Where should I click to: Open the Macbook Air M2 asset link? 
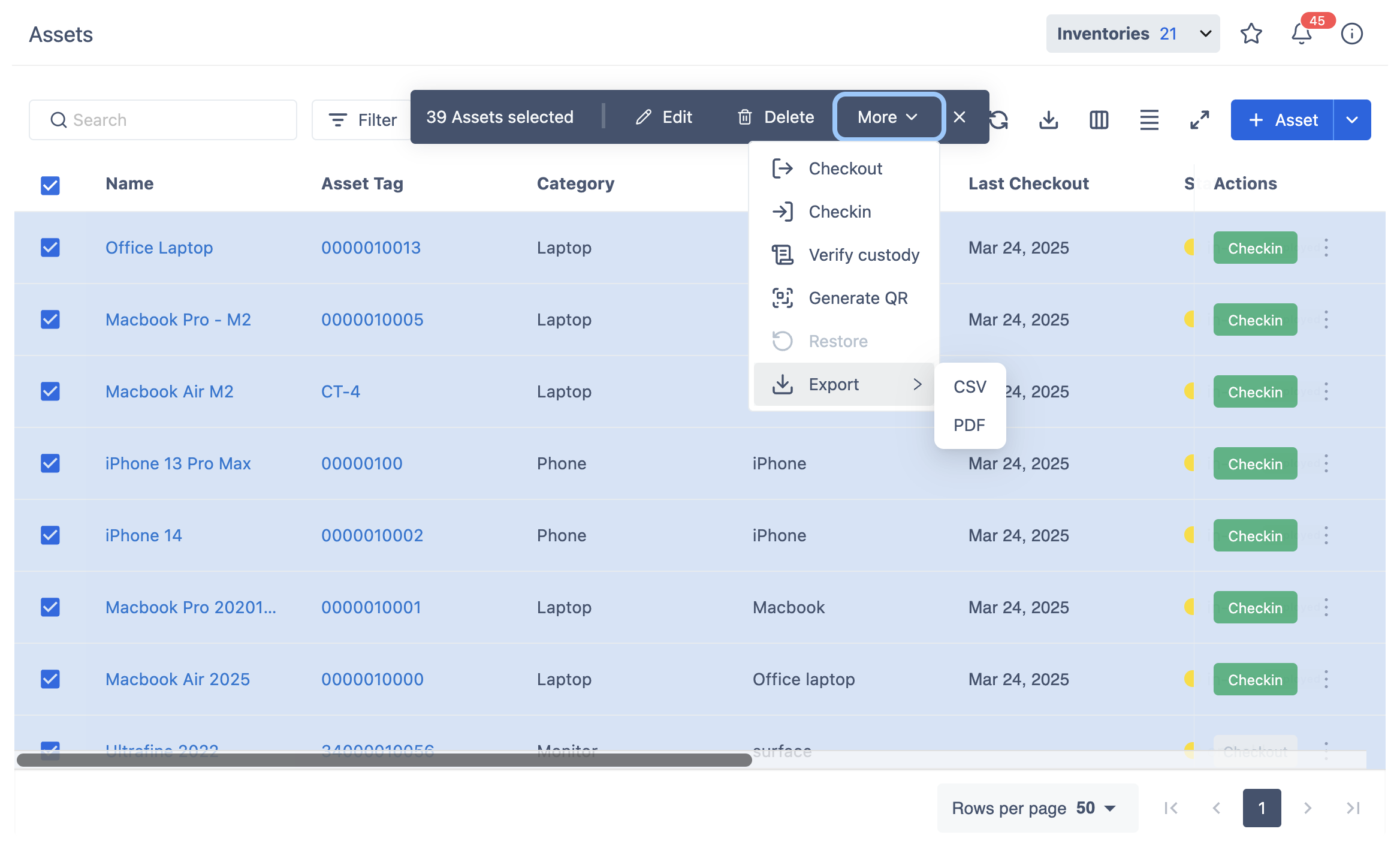169,391
